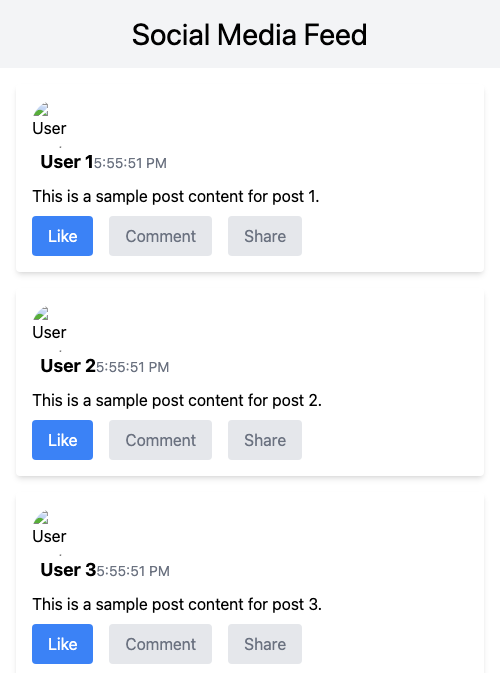This screenshot has width=500, height=673.
Task: Click the text of sample post 3
Action: pyautogui.click(x=177, y=604)
